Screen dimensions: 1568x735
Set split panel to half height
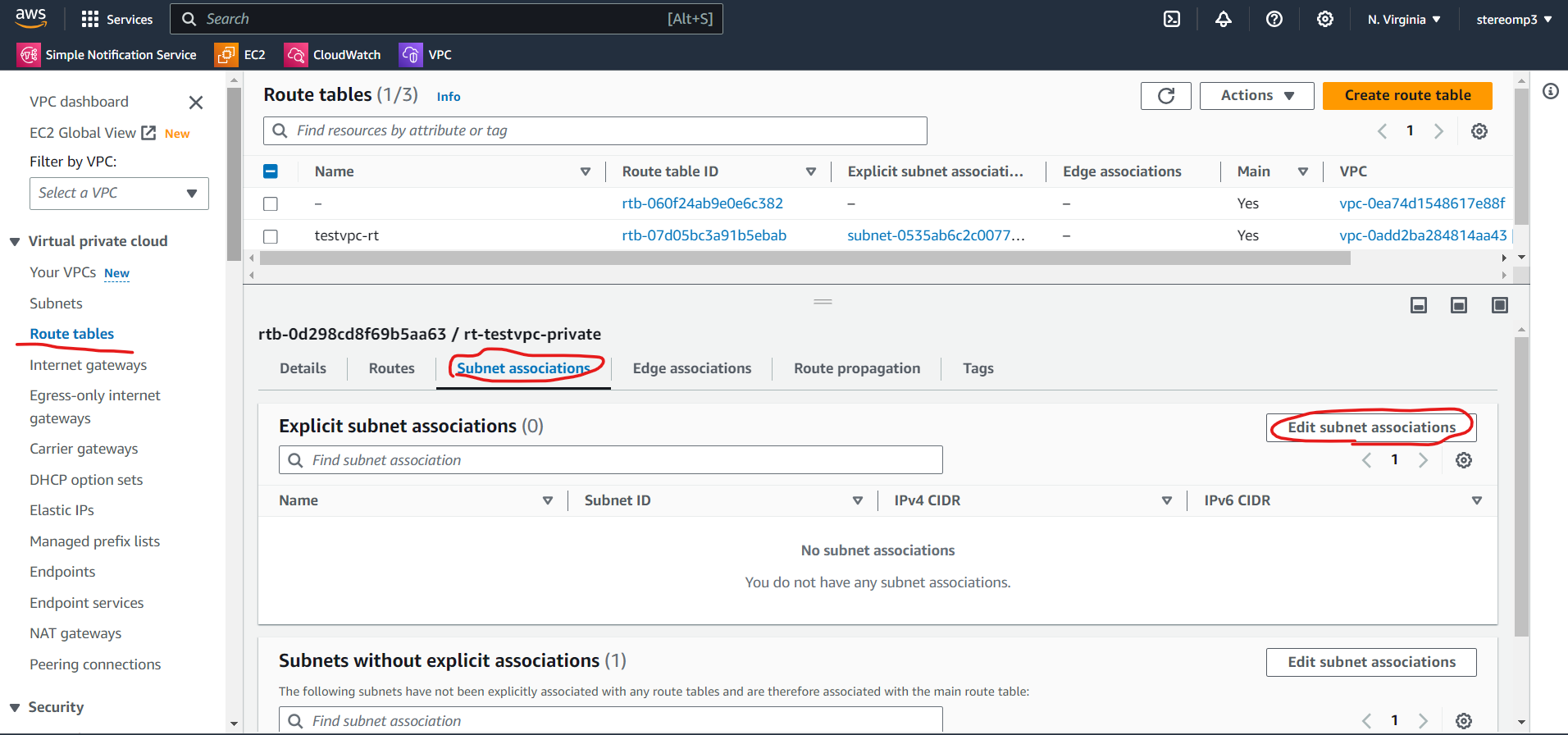pyautogui.click(x=1458, y=305)
